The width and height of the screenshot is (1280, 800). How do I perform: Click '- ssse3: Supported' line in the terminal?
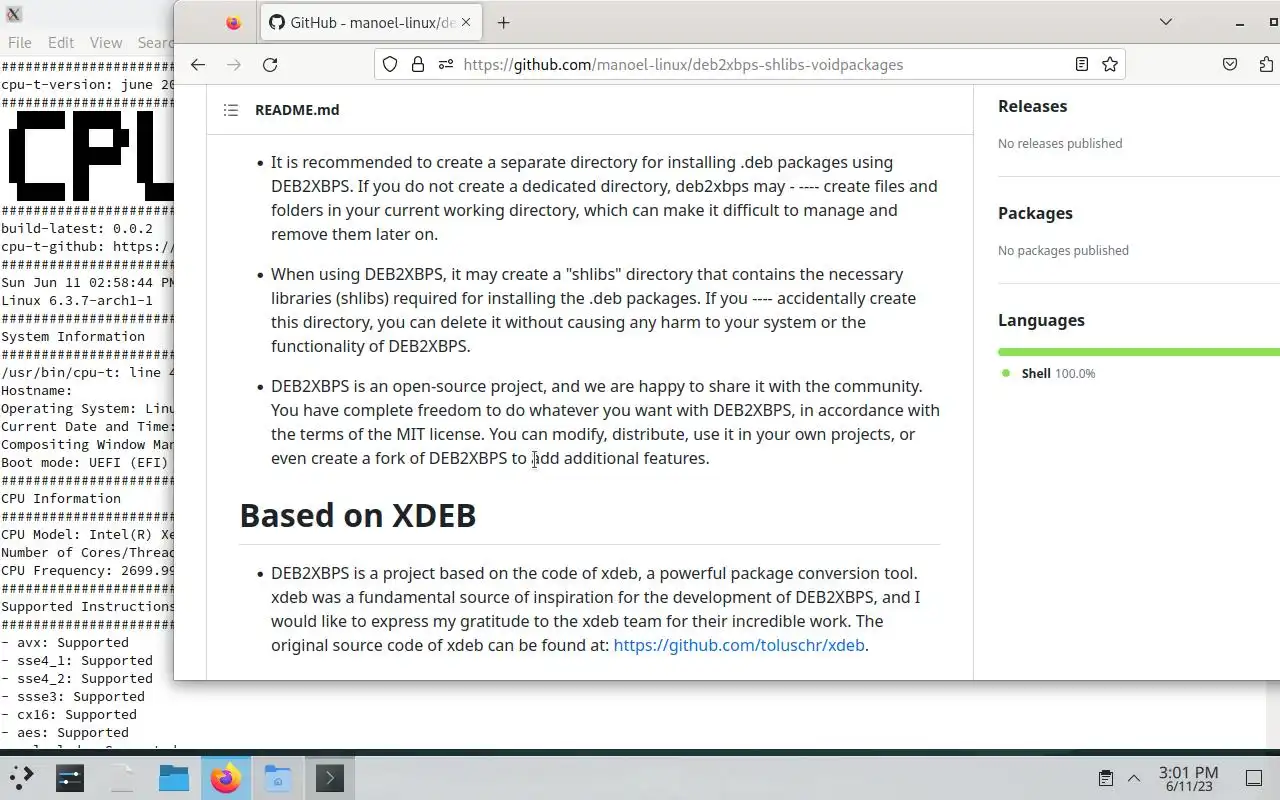pos(73,697)
